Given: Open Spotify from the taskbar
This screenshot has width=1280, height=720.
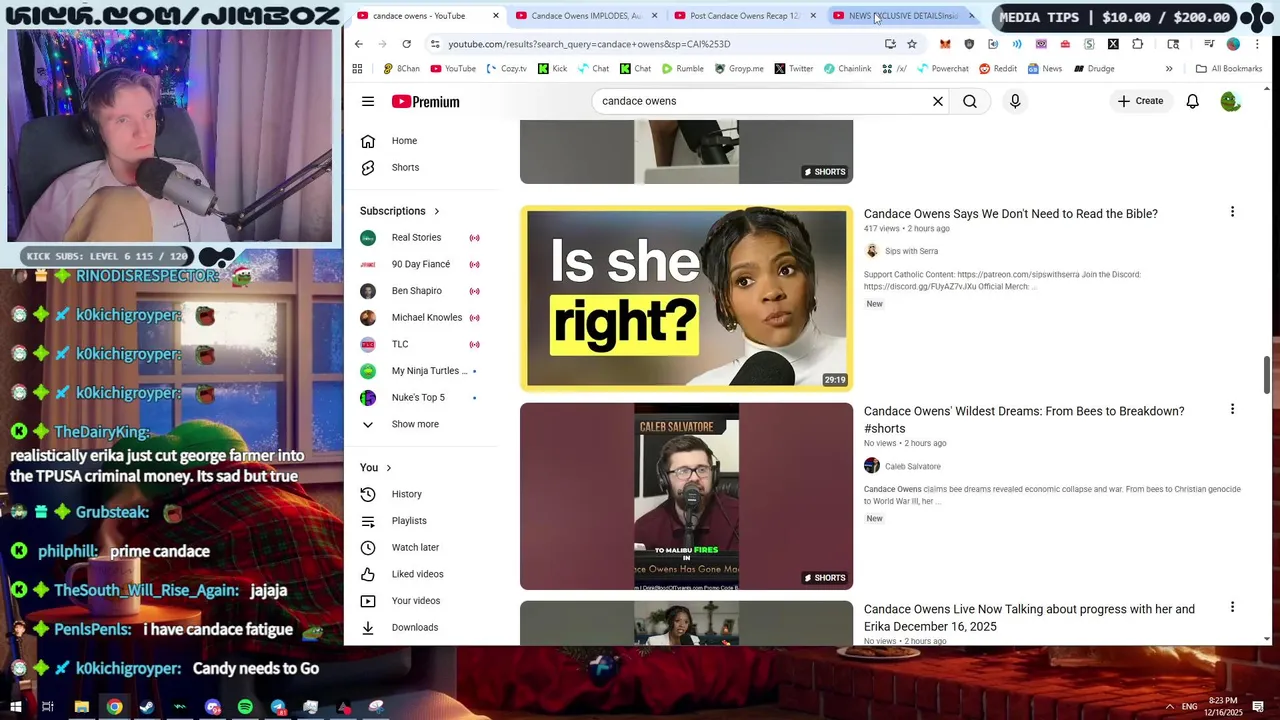Looking at the screenshot, I should pos(245,707).
